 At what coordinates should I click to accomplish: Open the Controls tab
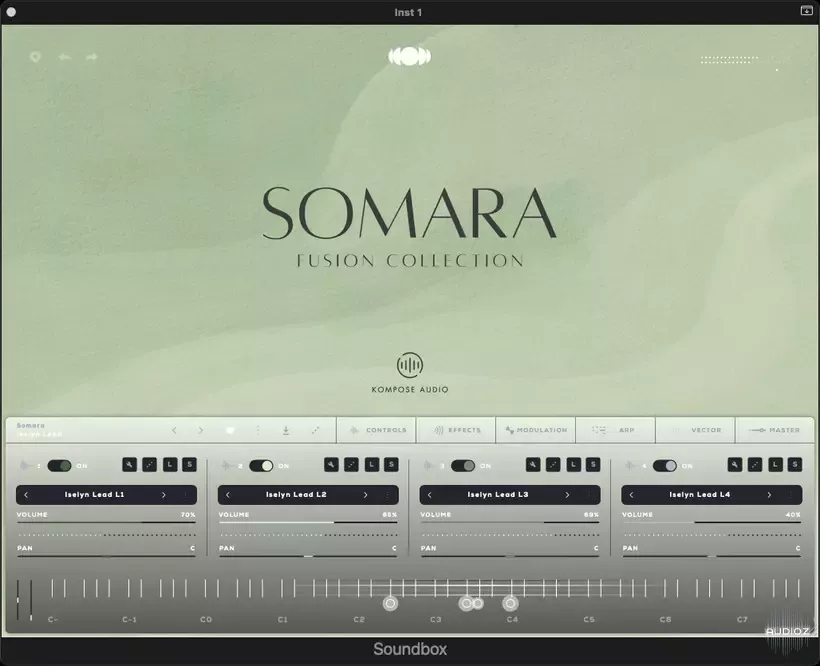[x=377, y=430]
